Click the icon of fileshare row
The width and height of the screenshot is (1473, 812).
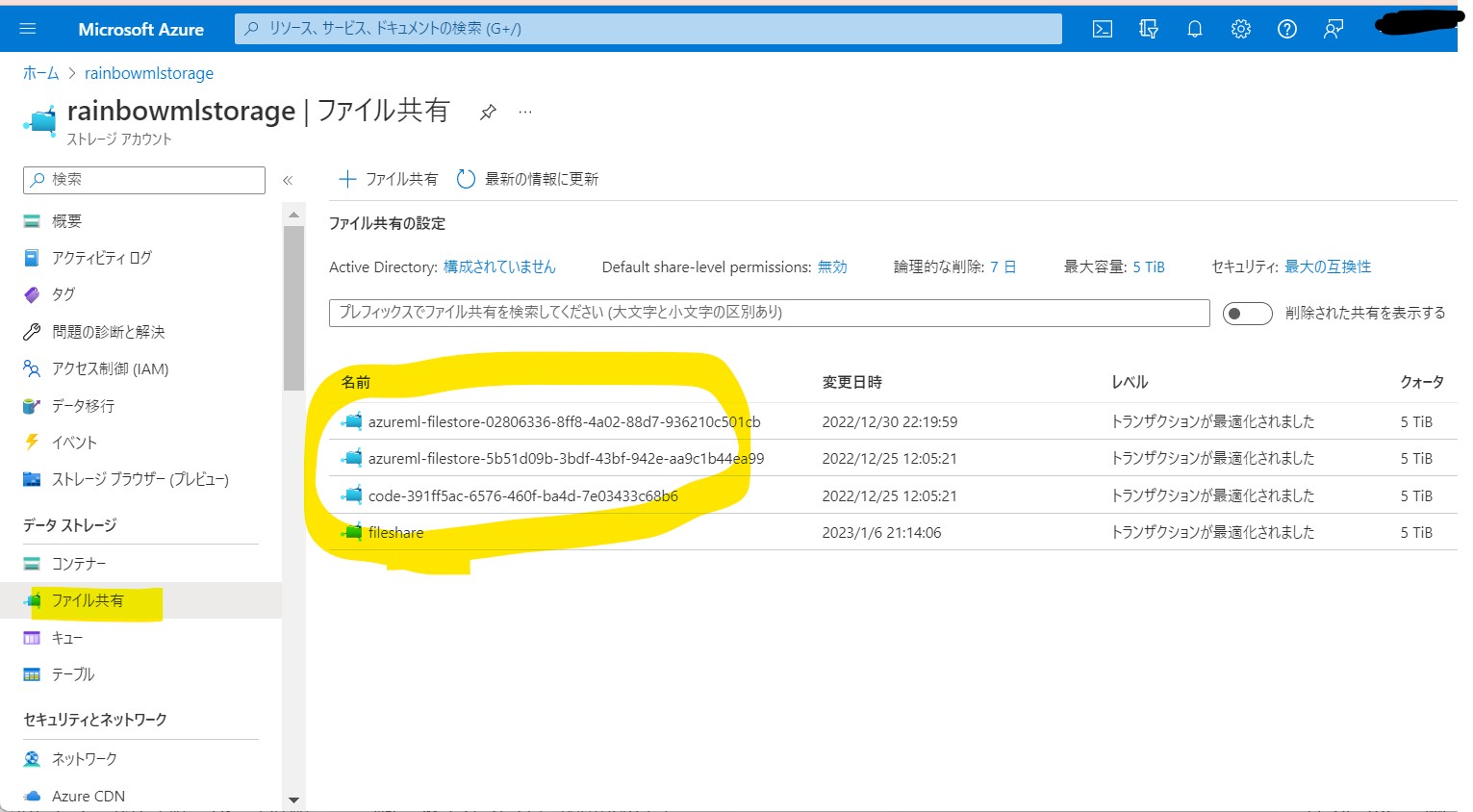[352, 532]
